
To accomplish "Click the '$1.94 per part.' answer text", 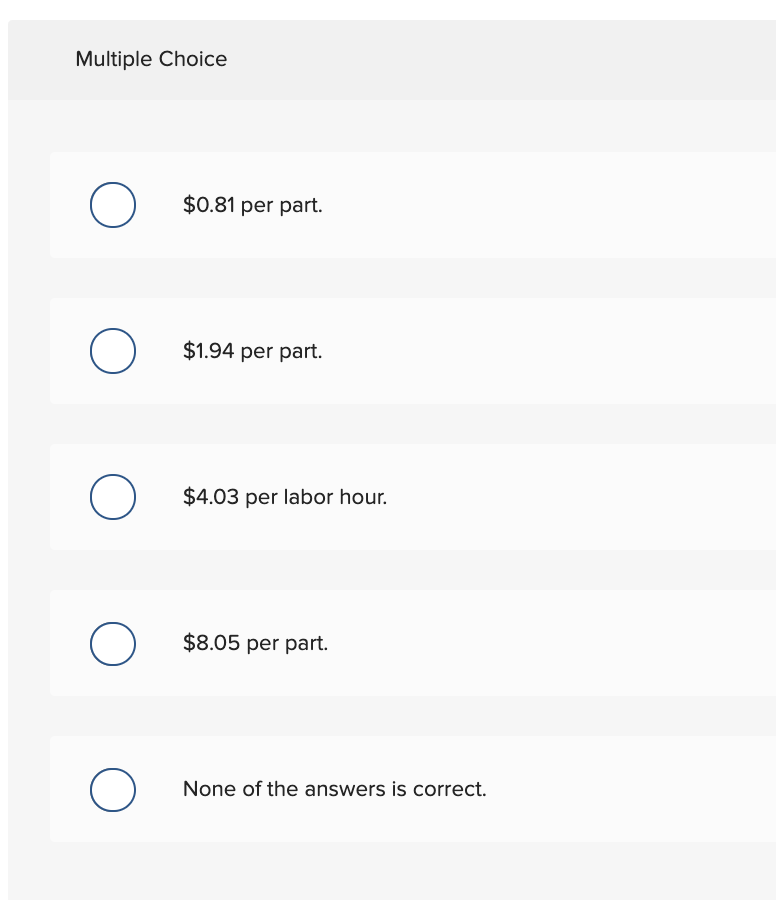I will (x=252, y=351).
